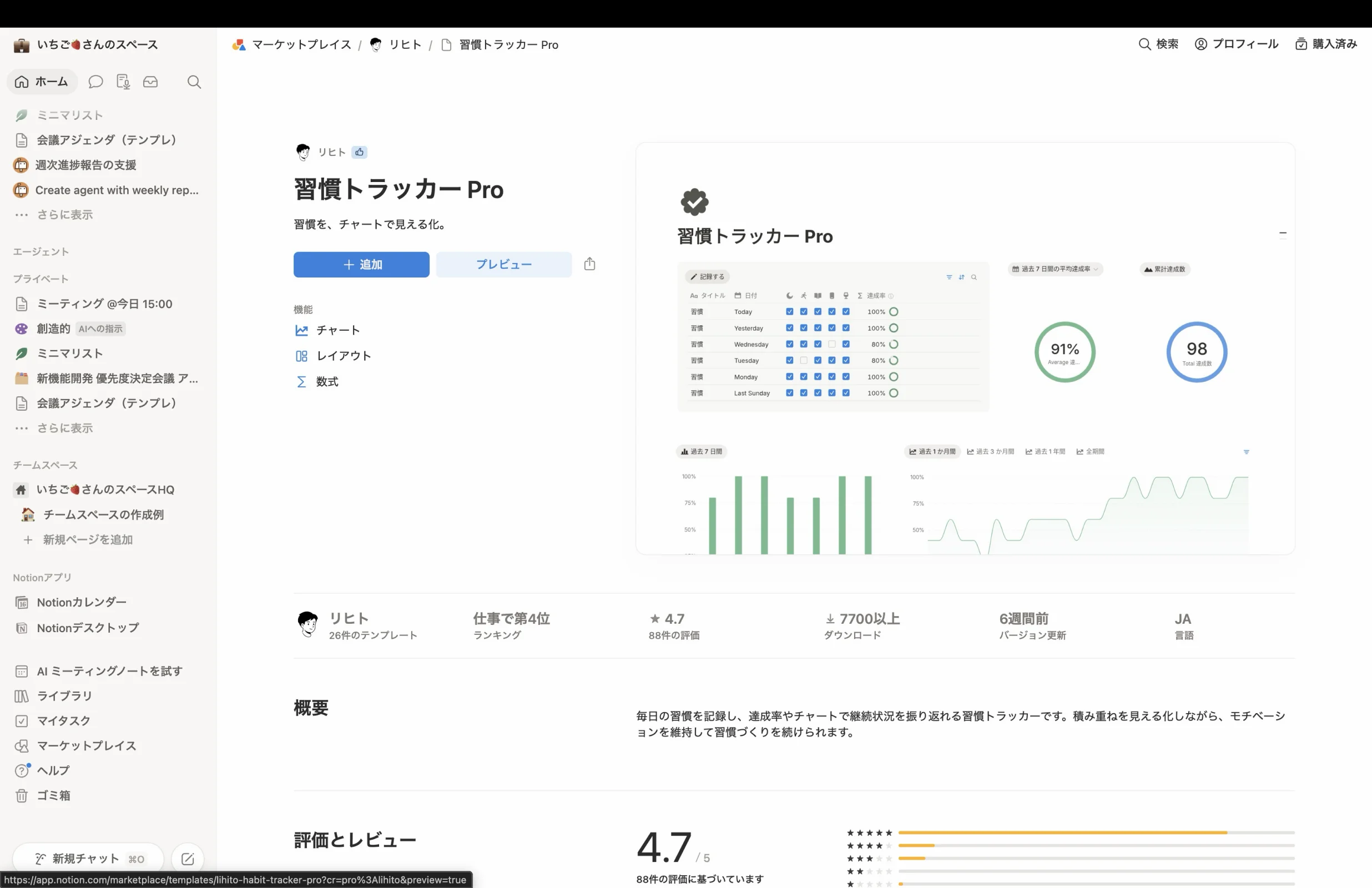This screenshot has width=1372, height=888.
Task: Open 過去７日間の平均達成率 dropdown
Action: point(1055,269)
